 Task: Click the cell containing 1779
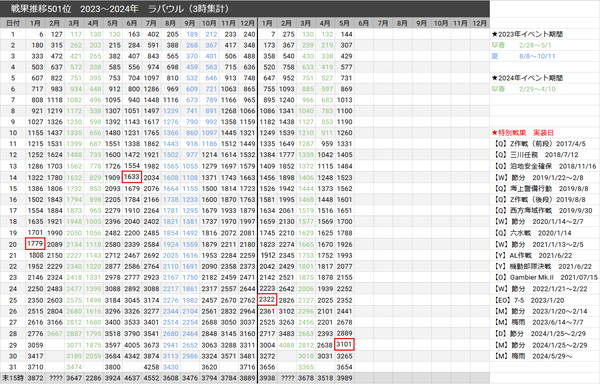35,244
